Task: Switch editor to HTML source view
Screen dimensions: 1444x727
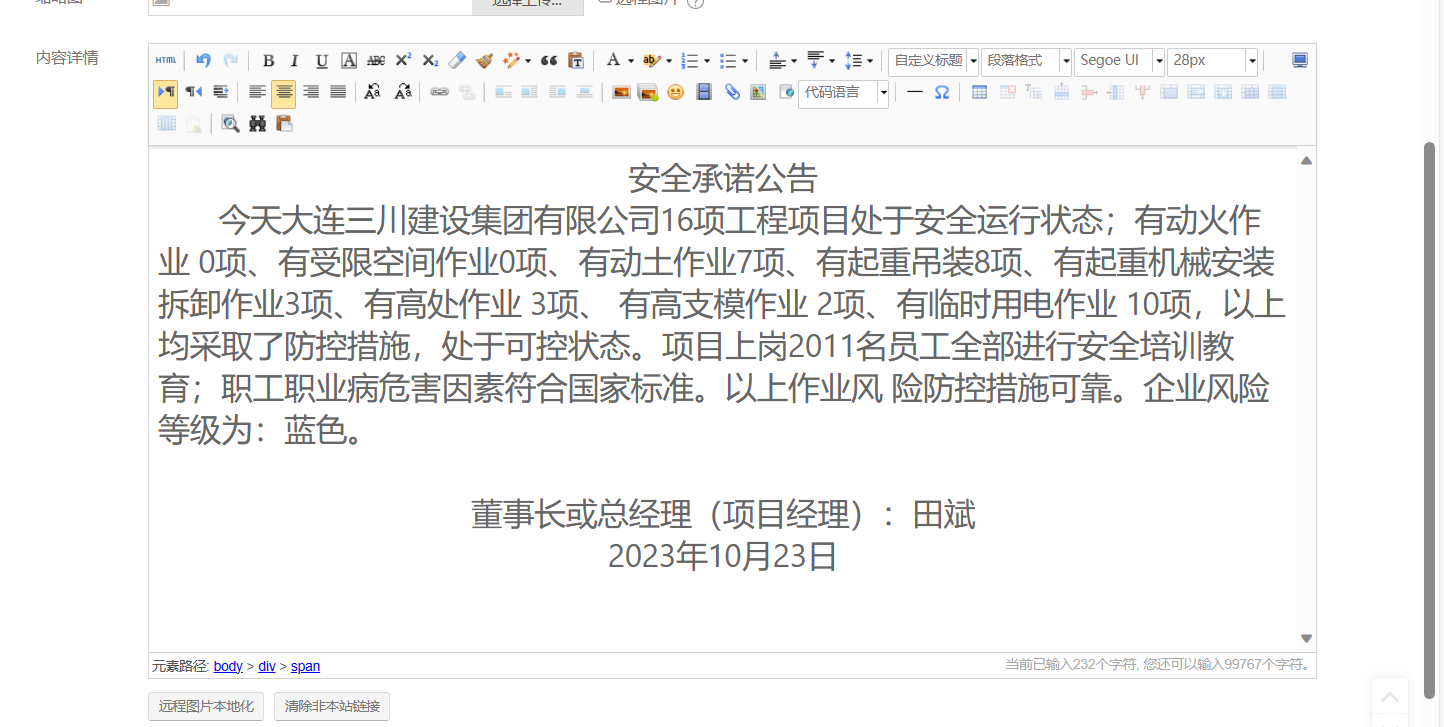Action: click(165, 61)
